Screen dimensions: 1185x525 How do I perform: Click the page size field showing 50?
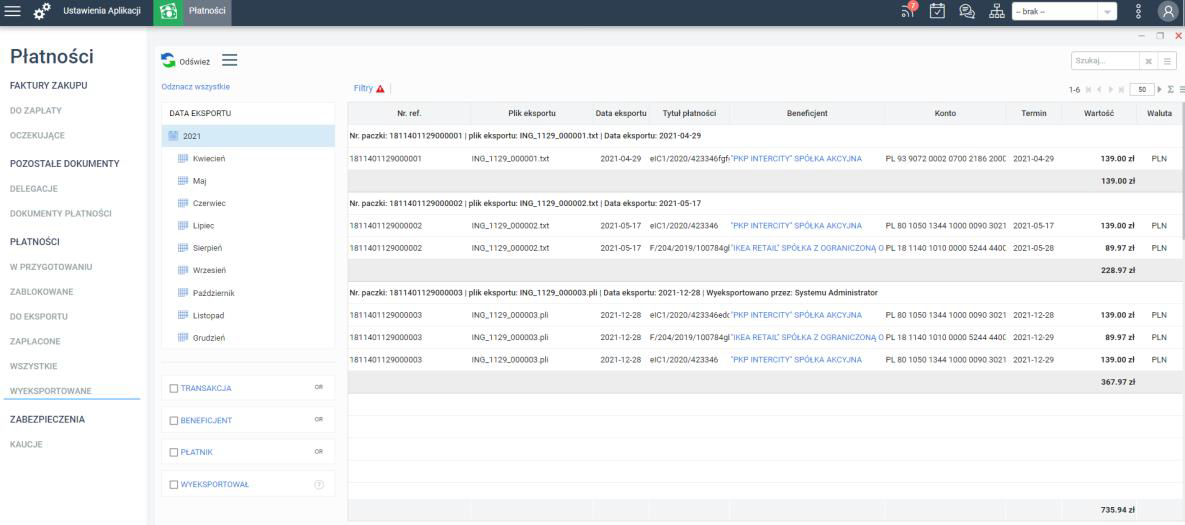coord(1142,89)
